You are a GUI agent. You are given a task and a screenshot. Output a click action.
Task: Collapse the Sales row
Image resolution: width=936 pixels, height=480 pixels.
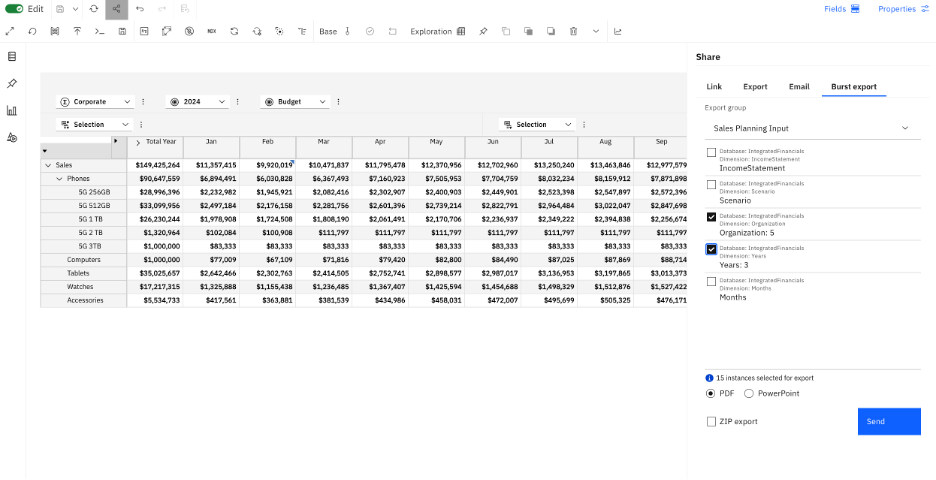click(48, 165)
